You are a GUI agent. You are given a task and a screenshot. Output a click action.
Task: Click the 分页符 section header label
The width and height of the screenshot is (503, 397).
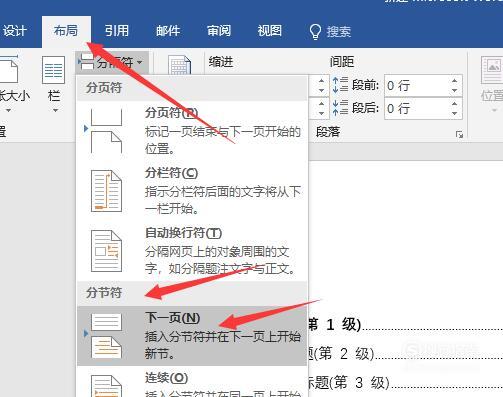click(104, 88)
